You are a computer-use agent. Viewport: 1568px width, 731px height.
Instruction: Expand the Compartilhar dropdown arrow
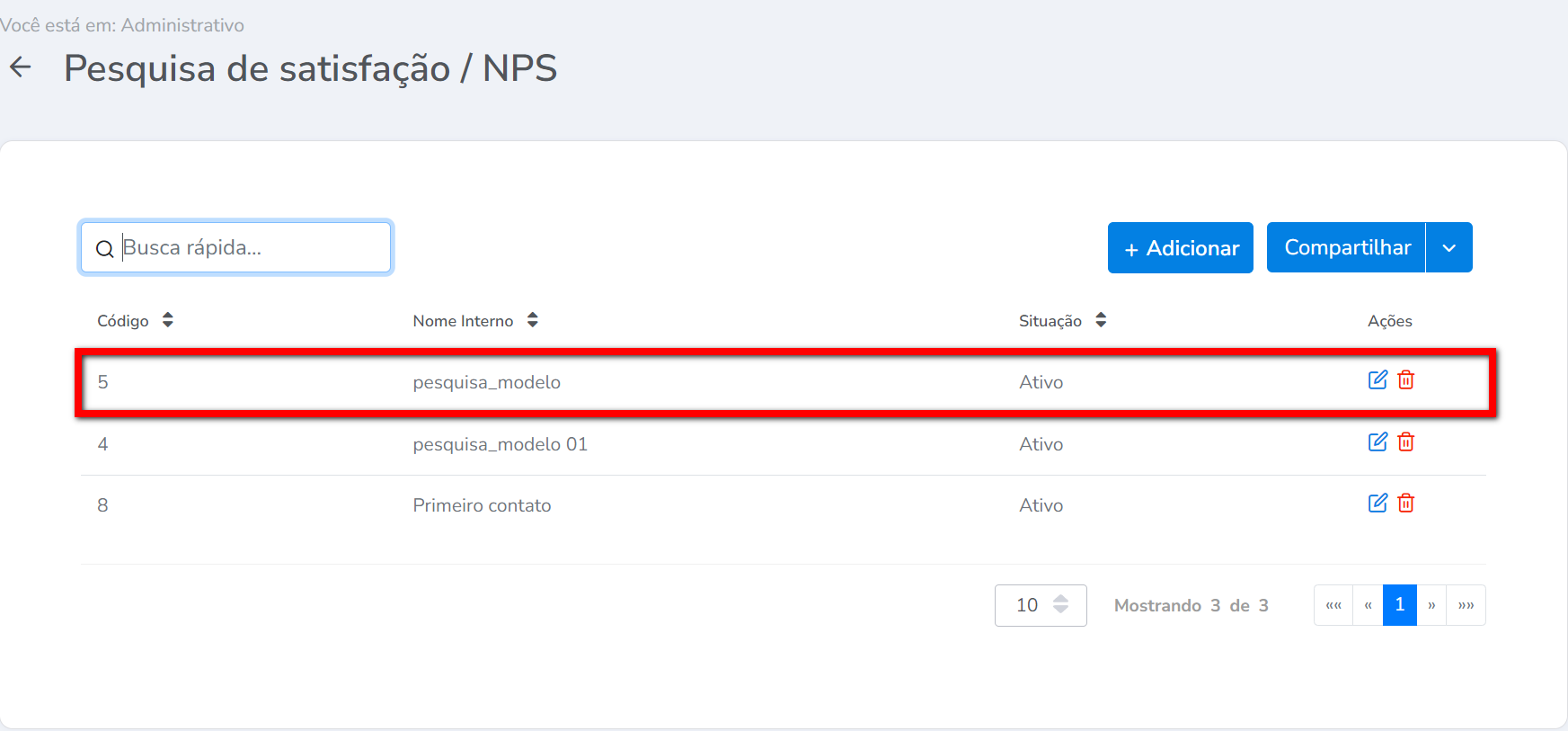(1448, 248)
